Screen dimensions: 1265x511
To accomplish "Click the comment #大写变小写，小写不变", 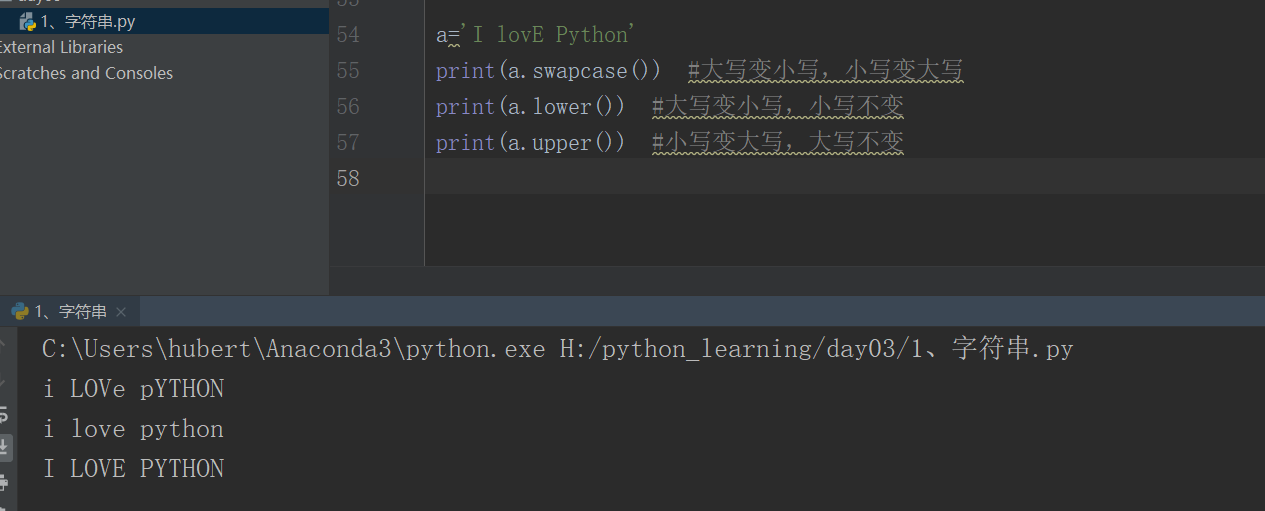I will point(778,107).
